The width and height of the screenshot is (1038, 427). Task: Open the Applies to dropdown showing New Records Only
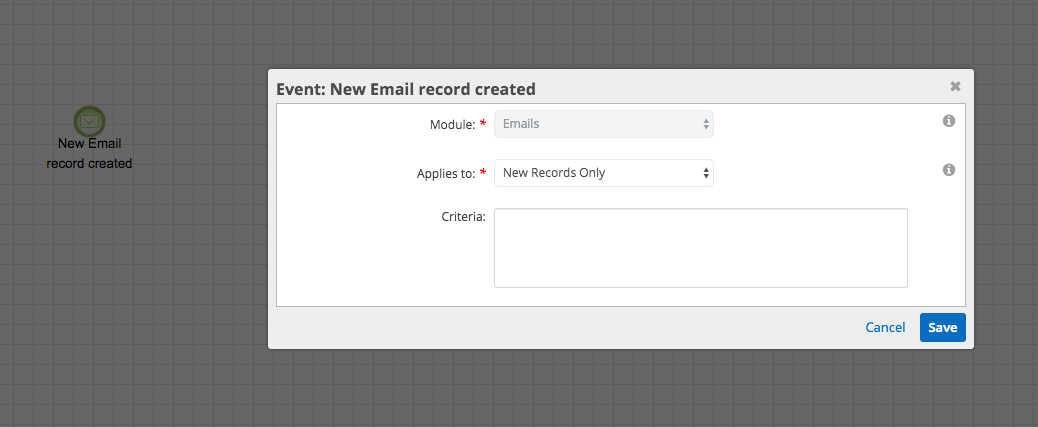604,173
